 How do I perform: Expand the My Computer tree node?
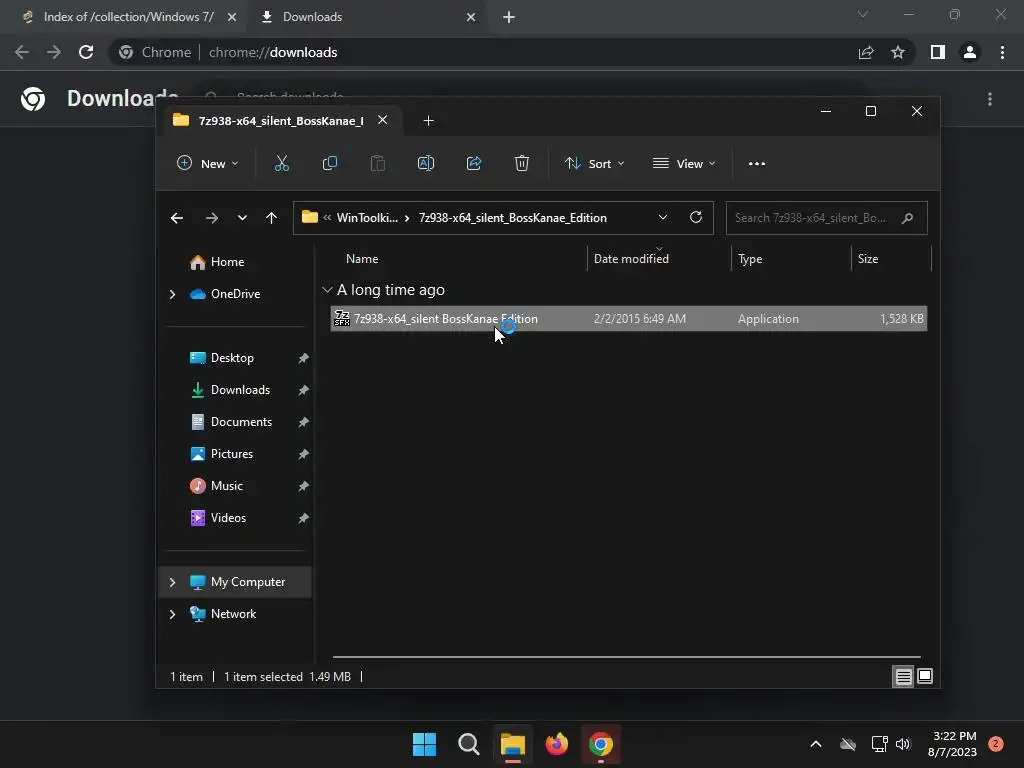(x=172, y=582)
